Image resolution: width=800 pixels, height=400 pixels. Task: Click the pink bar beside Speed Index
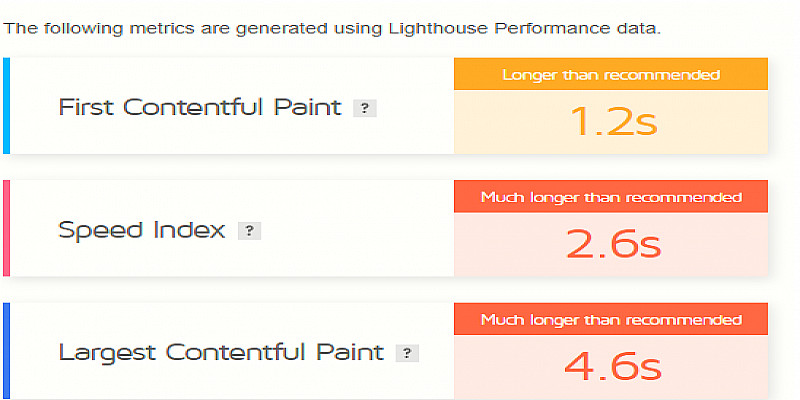coord(6,228)
